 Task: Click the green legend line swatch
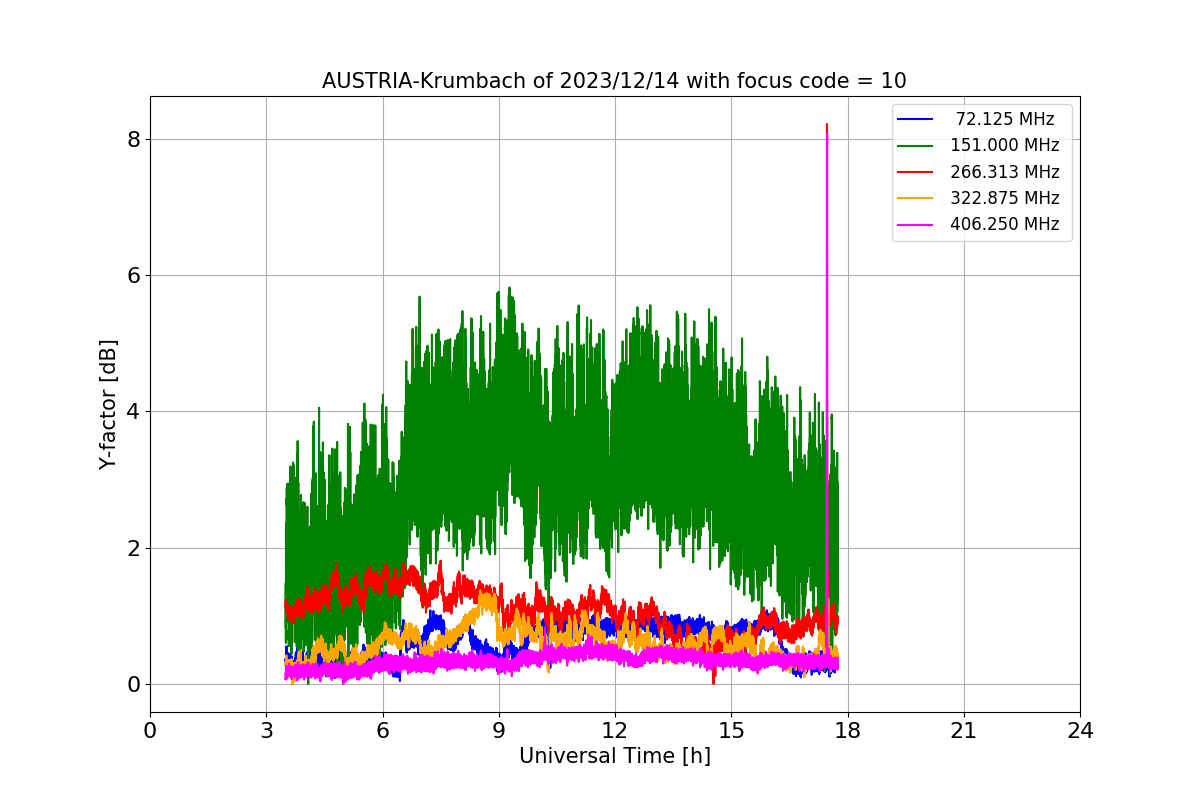pos(916,146)
